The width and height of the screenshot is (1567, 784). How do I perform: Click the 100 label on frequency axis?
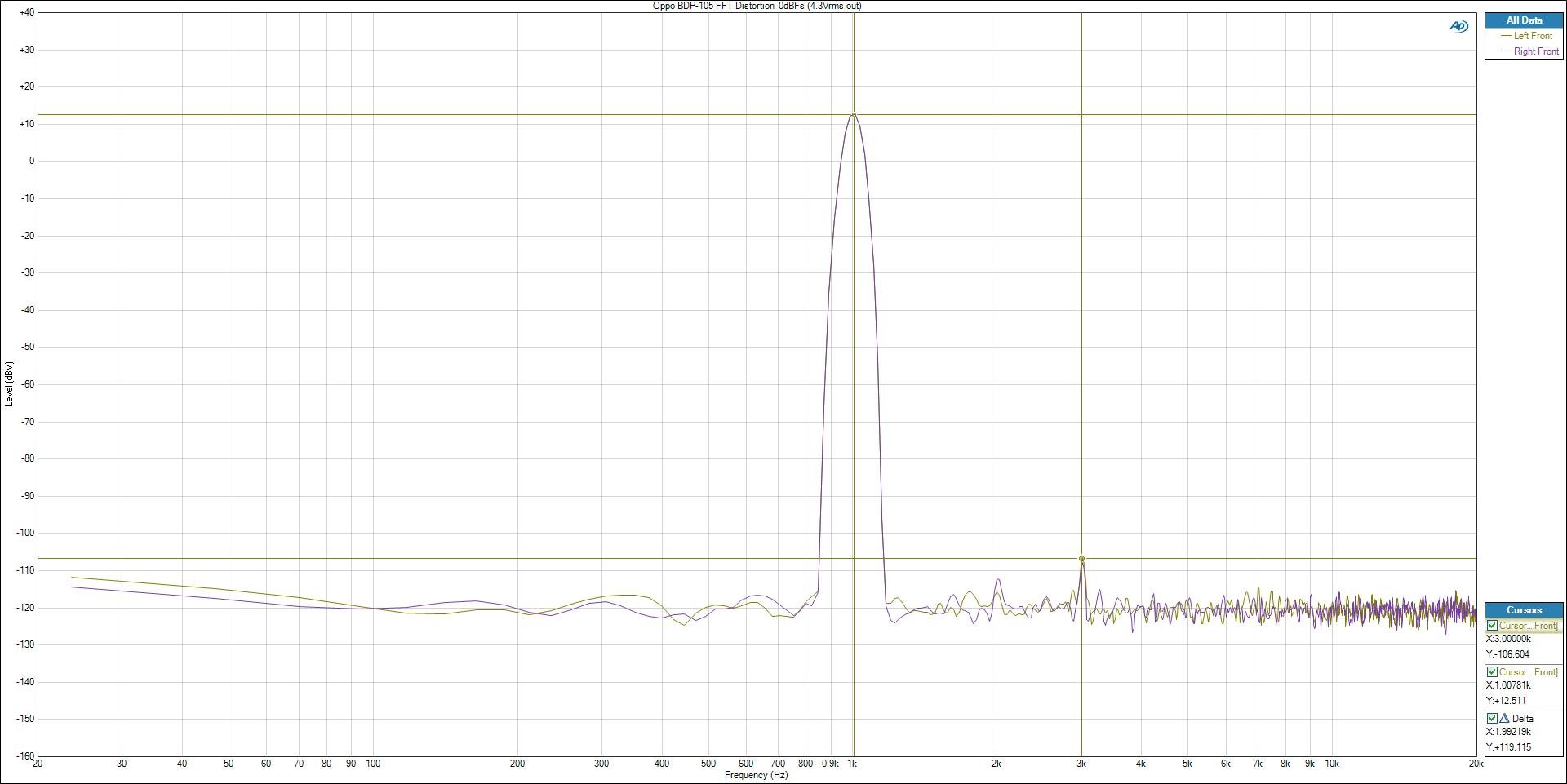click(373, 764)
